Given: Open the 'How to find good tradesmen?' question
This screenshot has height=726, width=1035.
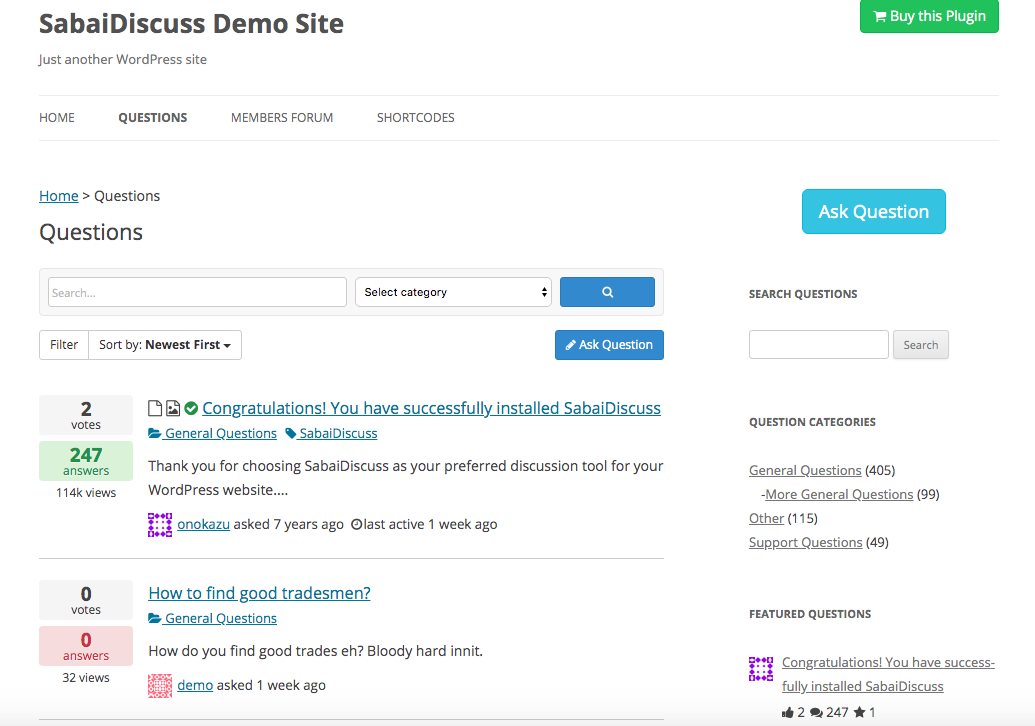Looking at the screenshot, I should (259, 593).
